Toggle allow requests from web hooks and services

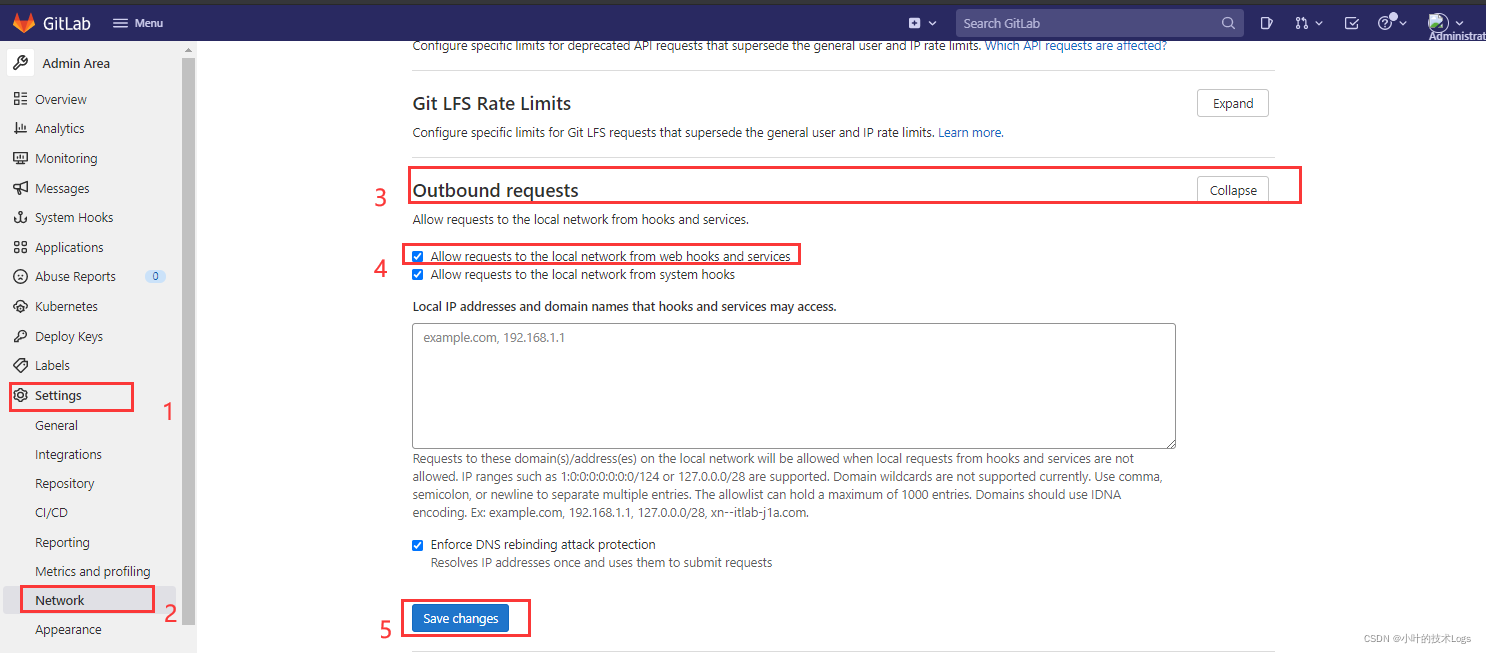(418, 257)
